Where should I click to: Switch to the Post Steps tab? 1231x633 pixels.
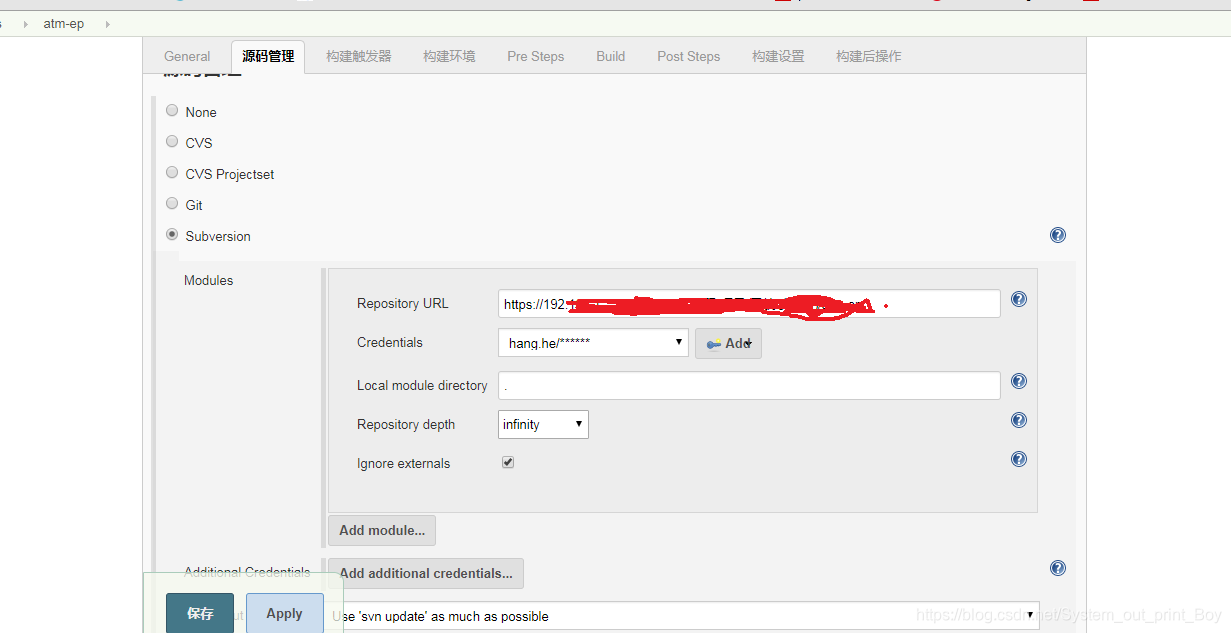[689, 57]
